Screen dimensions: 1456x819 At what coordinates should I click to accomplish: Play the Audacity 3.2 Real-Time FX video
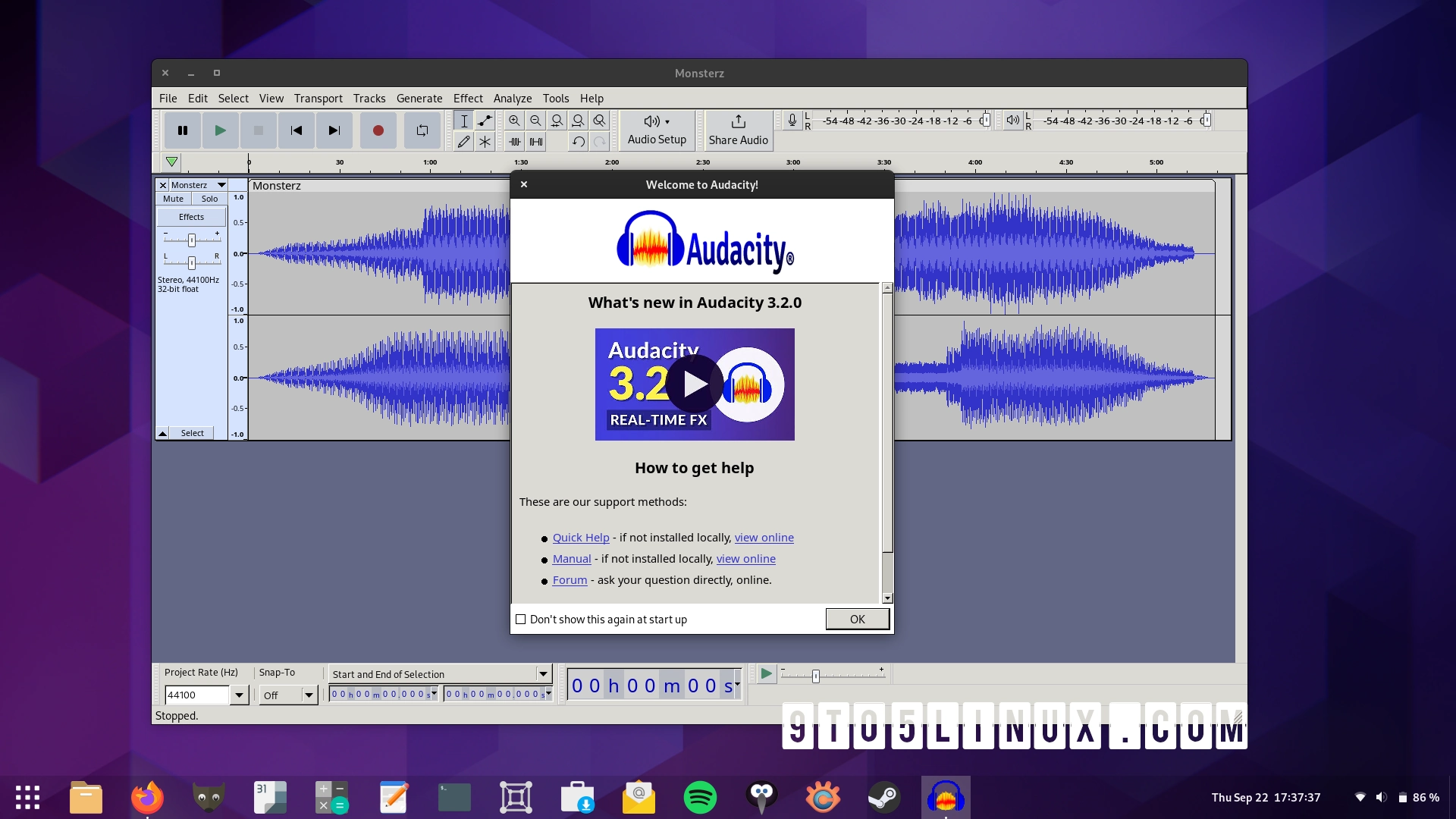695,384
